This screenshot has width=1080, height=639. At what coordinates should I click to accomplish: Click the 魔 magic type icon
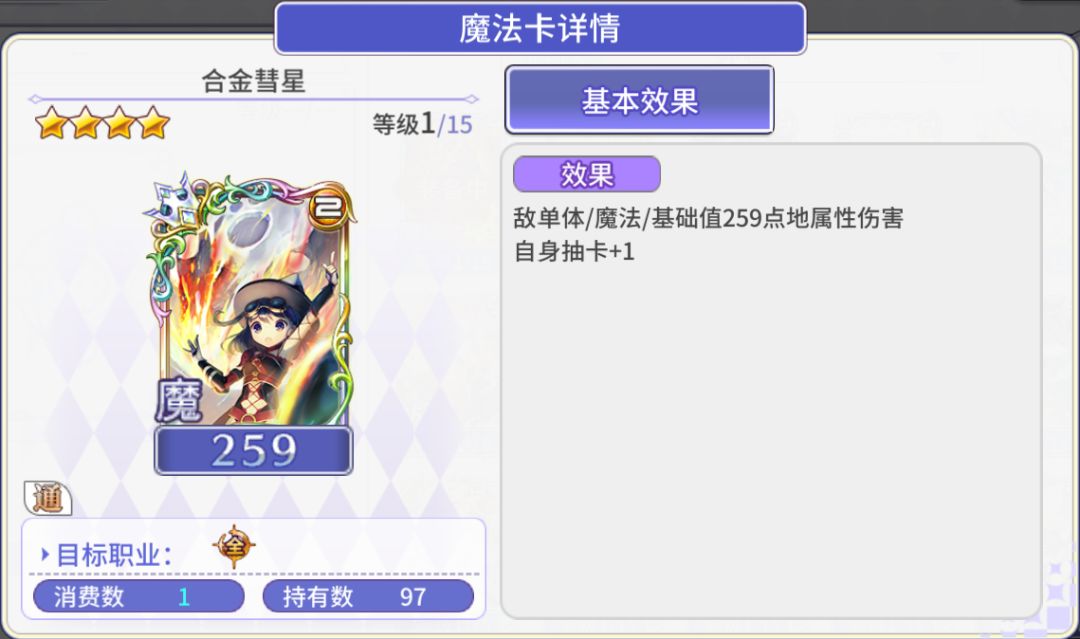coord(178,399)
